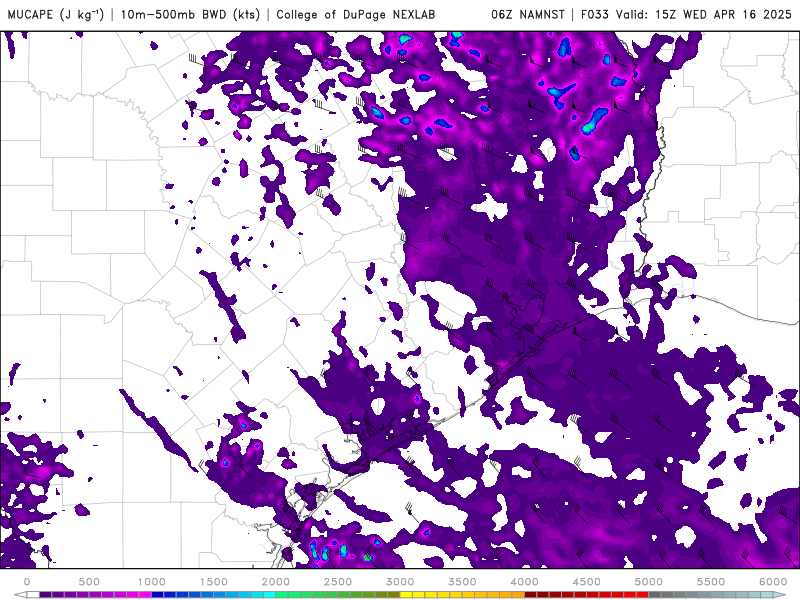The height and width of the screenshot is (600, 800).
Task: Click the 4500 color bar label
Action: pyautogui.click(x=587, y=582)
